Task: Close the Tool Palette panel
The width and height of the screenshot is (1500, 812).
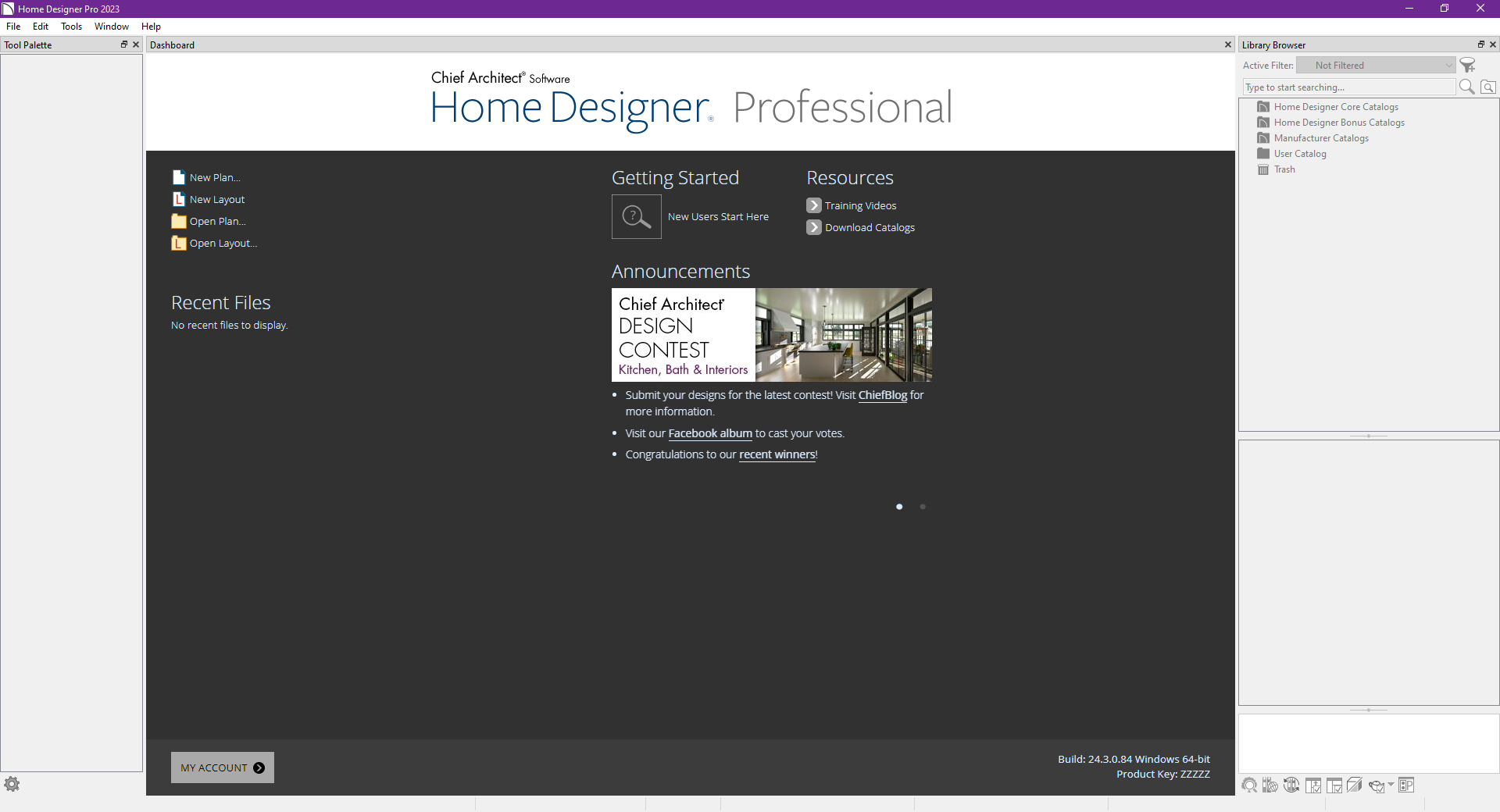Action: (136, 45)
